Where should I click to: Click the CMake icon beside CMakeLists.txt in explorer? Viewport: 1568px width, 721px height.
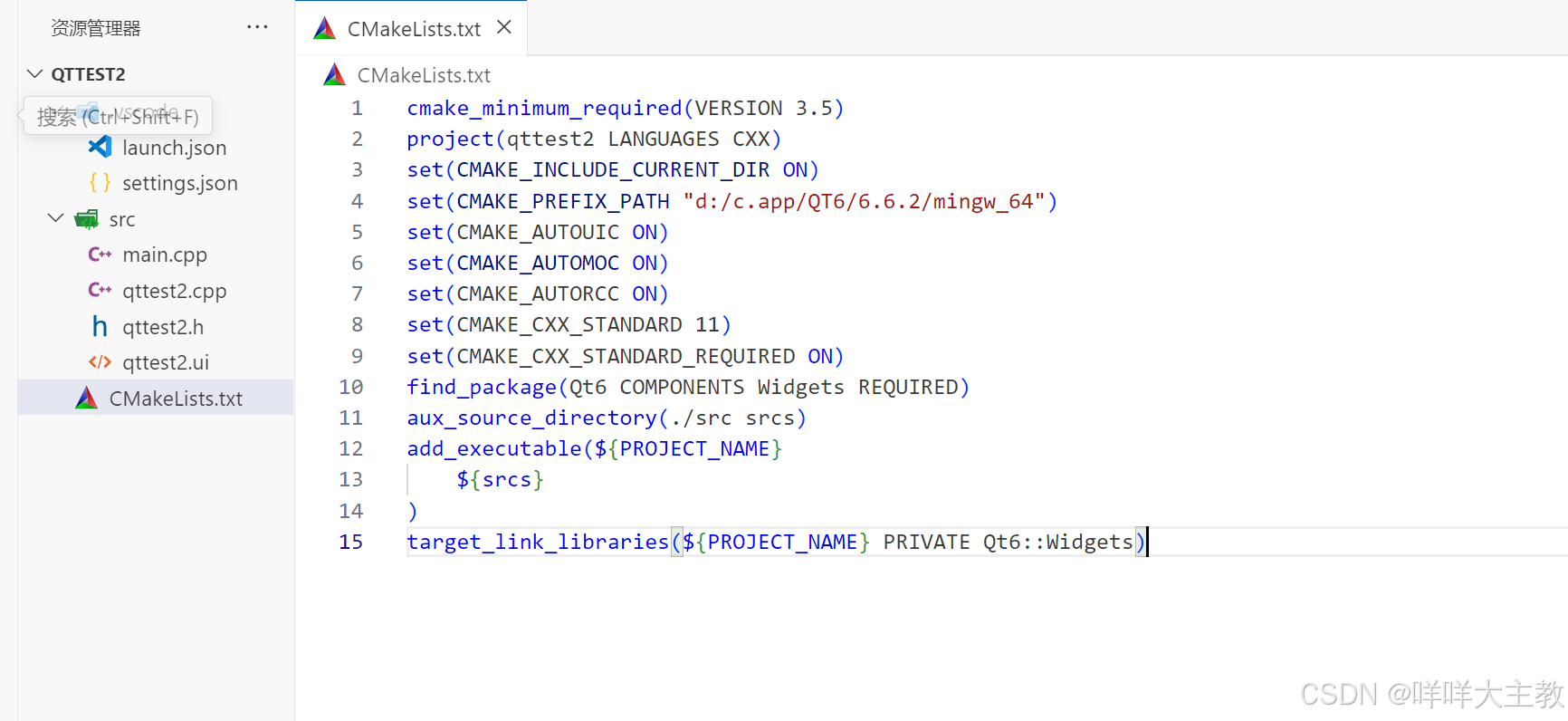click(x=87, y=398)
